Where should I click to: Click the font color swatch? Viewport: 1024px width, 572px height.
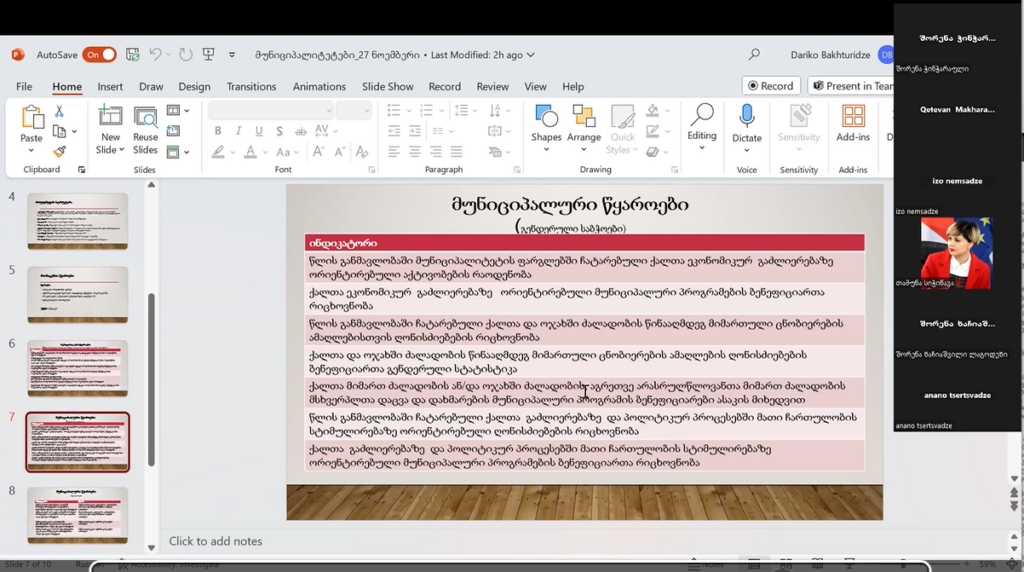[250, 153]
